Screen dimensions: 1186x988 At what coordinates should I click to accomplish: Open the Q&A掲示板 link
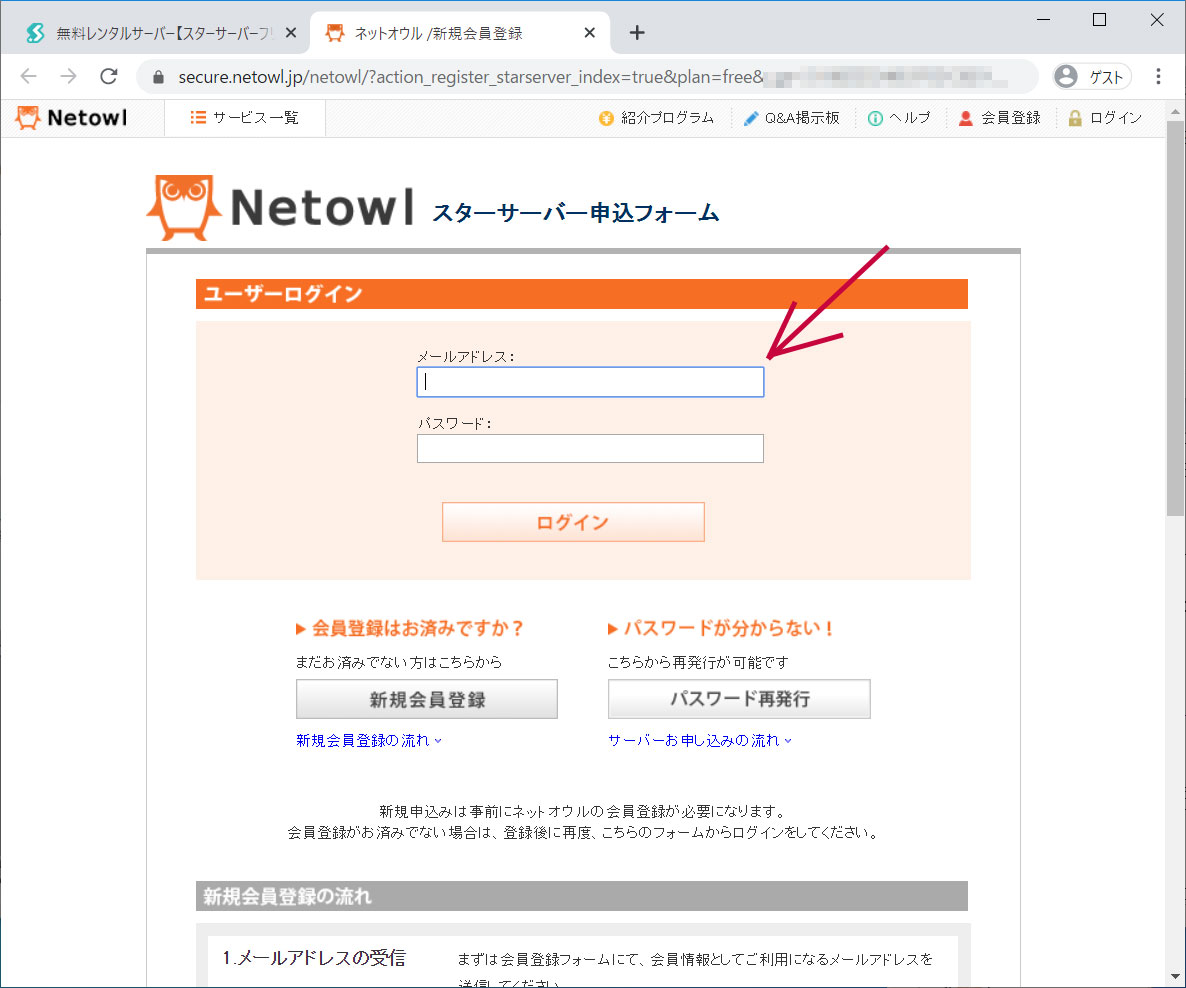pos(792,118)
